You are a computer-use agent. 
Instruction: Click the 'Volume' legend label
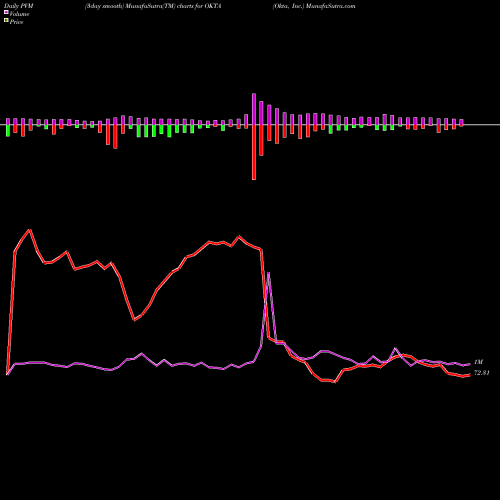[19, 14]
